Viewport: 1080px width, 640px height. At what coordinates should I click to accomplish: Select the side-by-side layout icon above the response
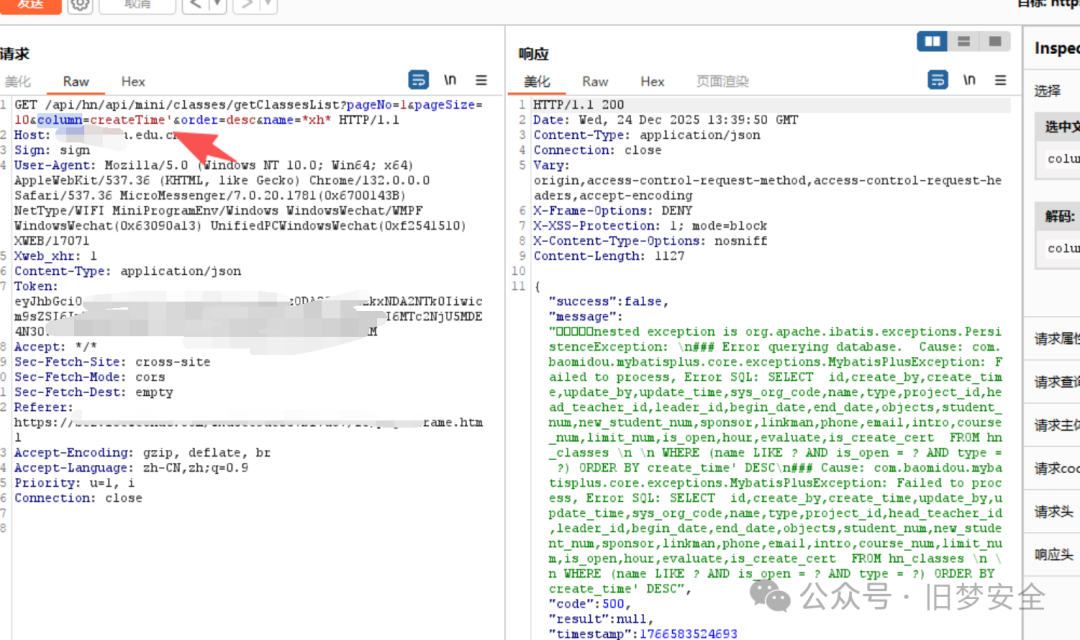932,41
